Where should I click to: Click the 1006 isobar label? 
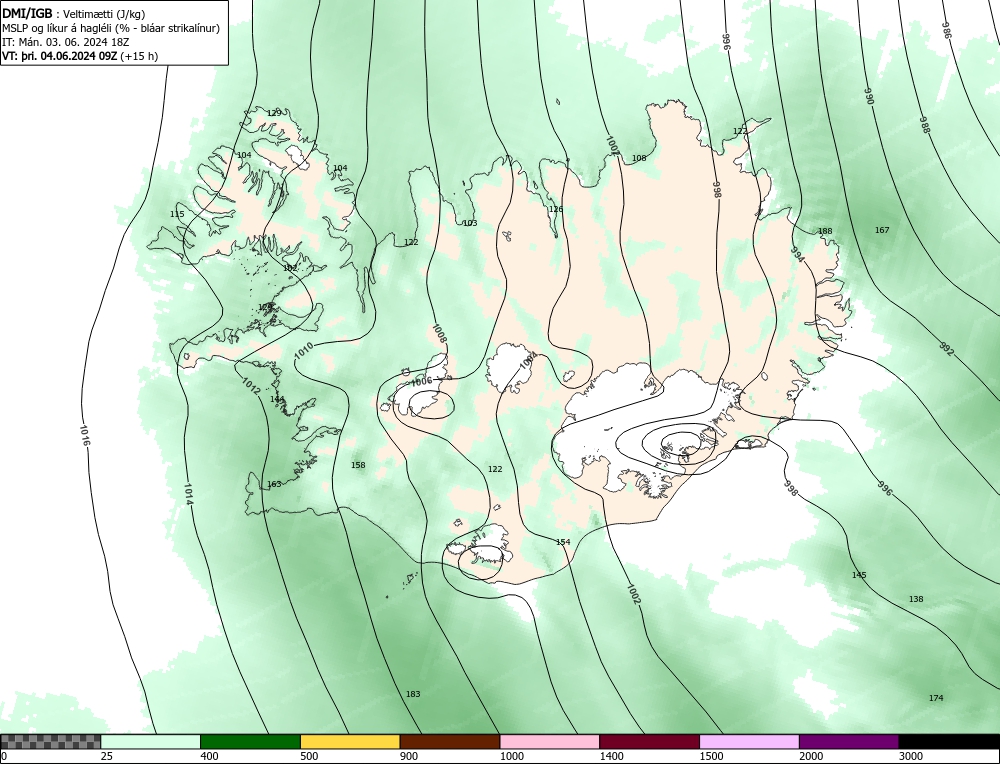[422, 381]
